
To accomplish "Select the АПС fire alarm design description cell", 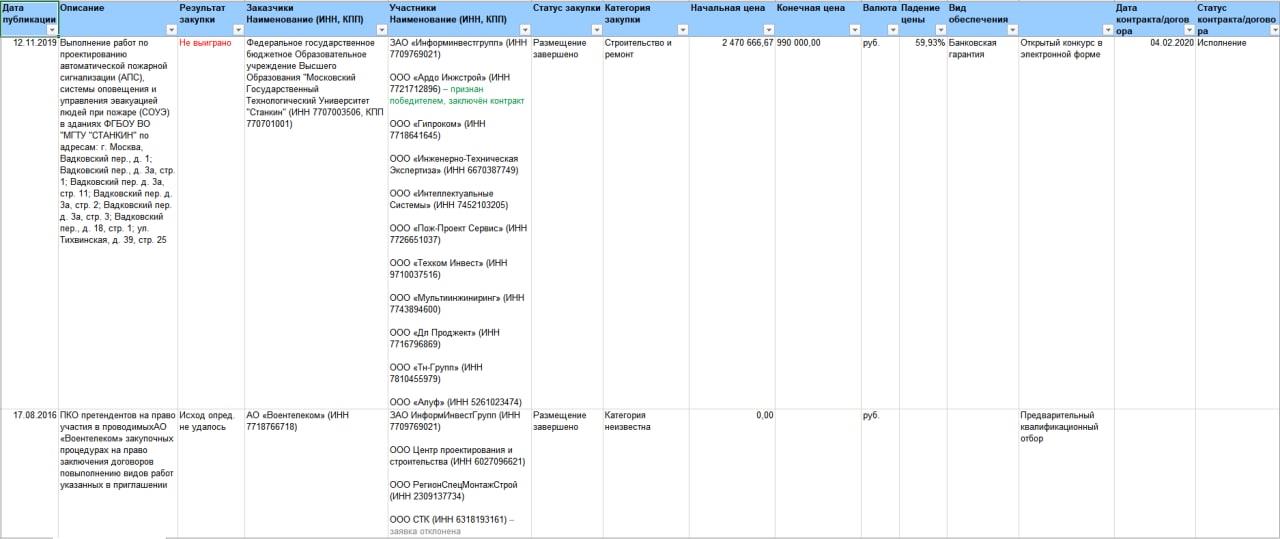I will [x=118, y=223].
